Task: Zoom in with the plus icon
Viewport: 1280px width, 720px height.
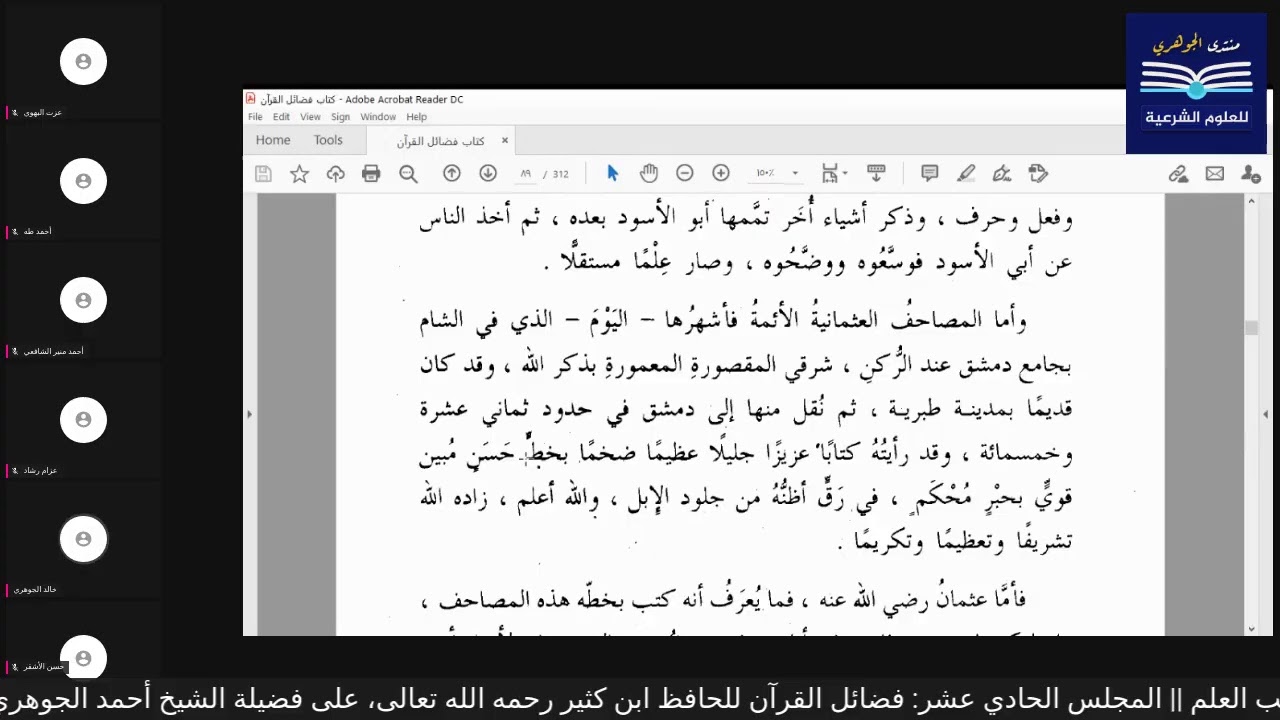Action: (721, 173)
